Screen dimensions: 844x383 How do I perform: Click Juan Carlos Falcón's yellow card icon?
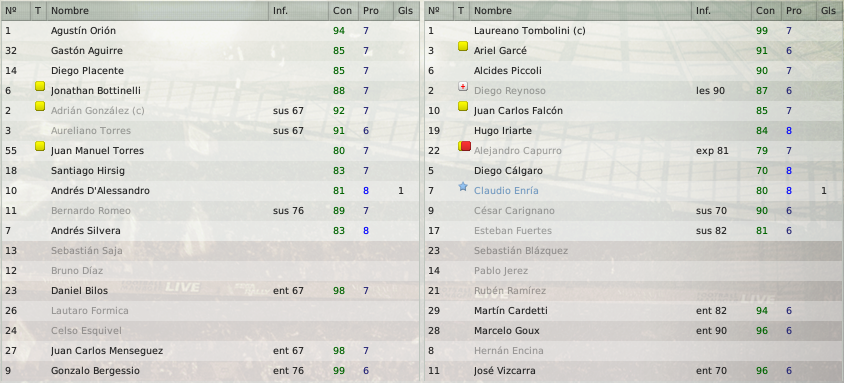pos(463,106)
